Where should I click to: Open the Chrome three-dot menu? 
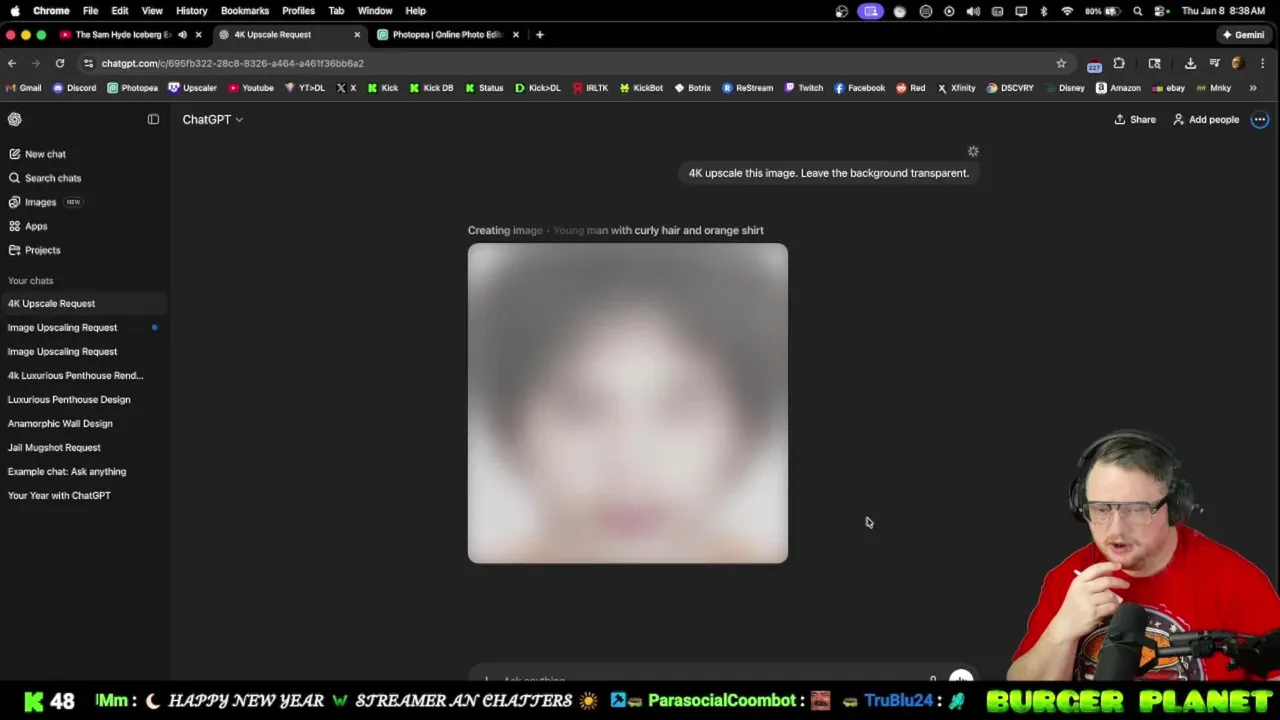point(1262,63)
